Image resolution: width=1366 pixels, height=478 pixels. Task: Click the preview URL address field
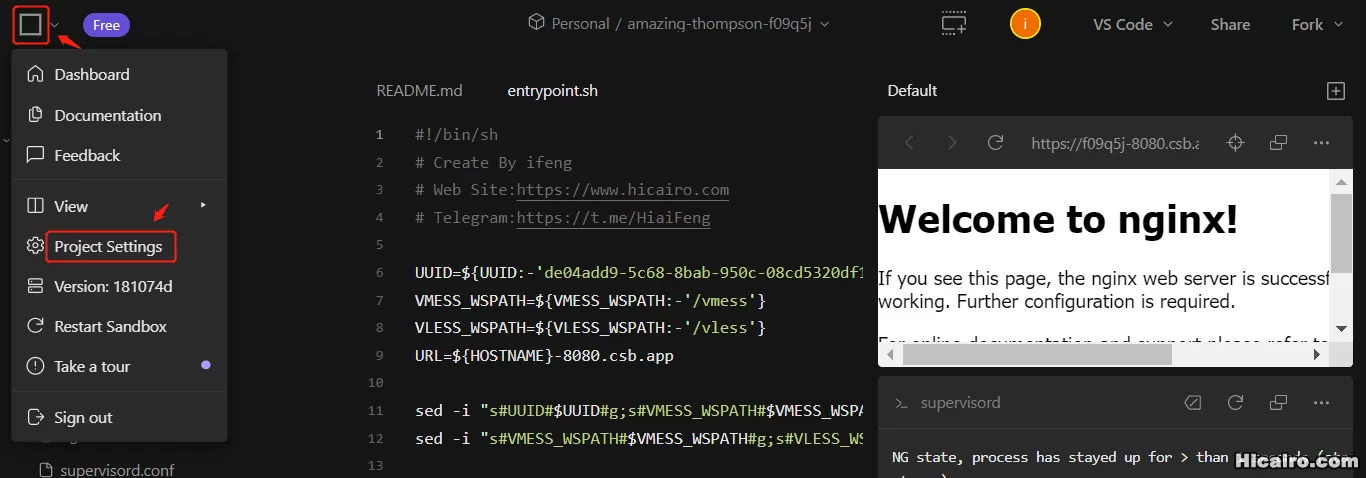pos(1115,143)
